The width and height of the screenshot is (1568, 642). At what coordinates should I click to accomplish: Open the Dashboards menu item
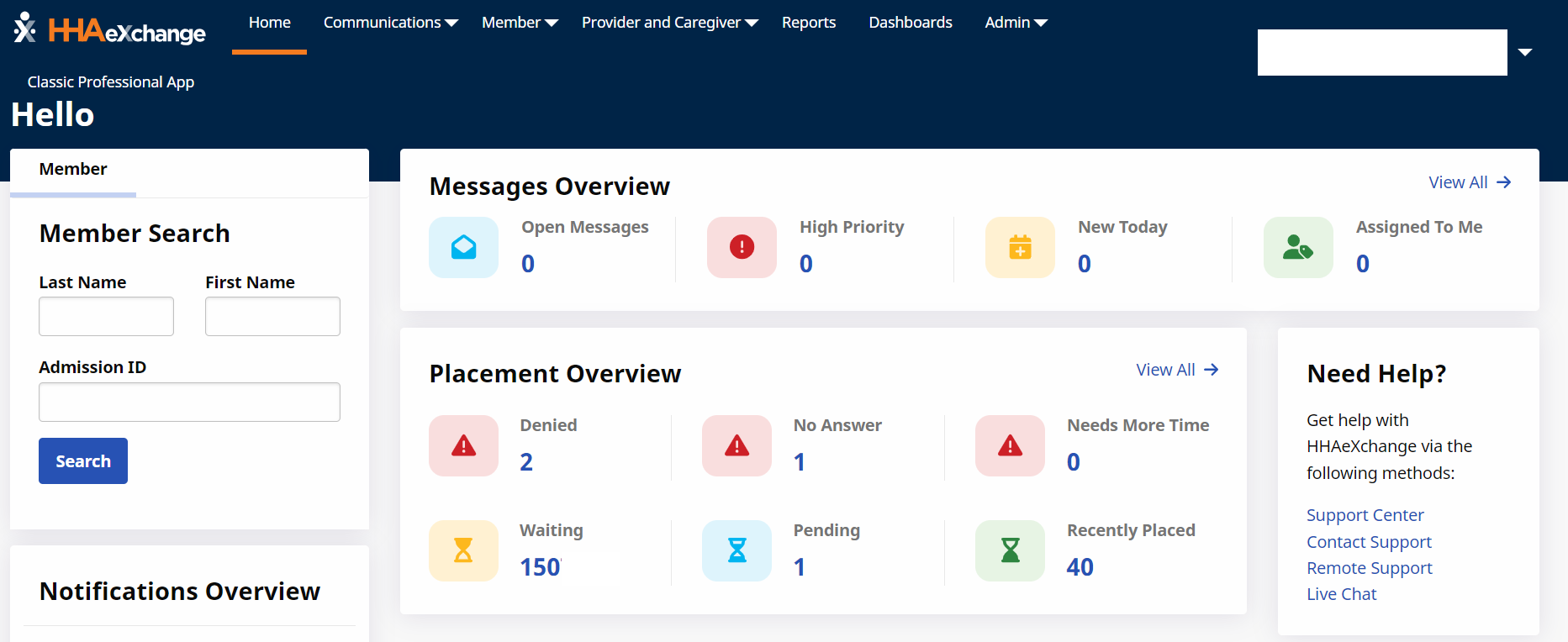pyautogui.click(x=911, y=23)
